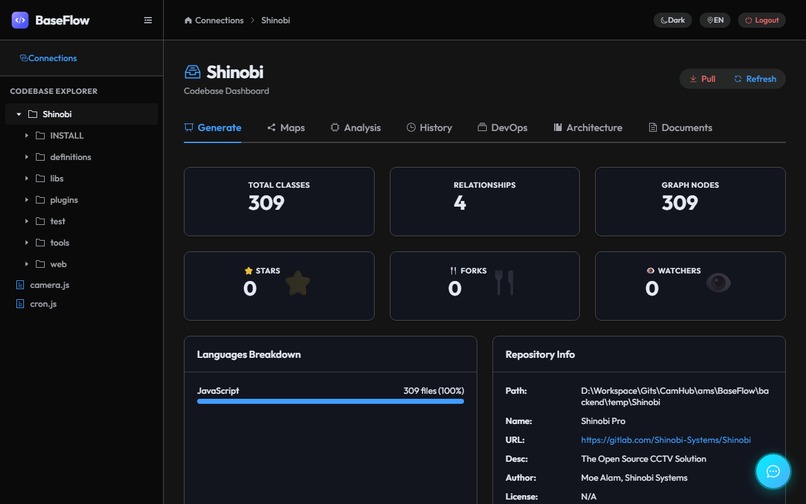Click the libs folder icon
This screenshot has height=504, width=806.
40,178
